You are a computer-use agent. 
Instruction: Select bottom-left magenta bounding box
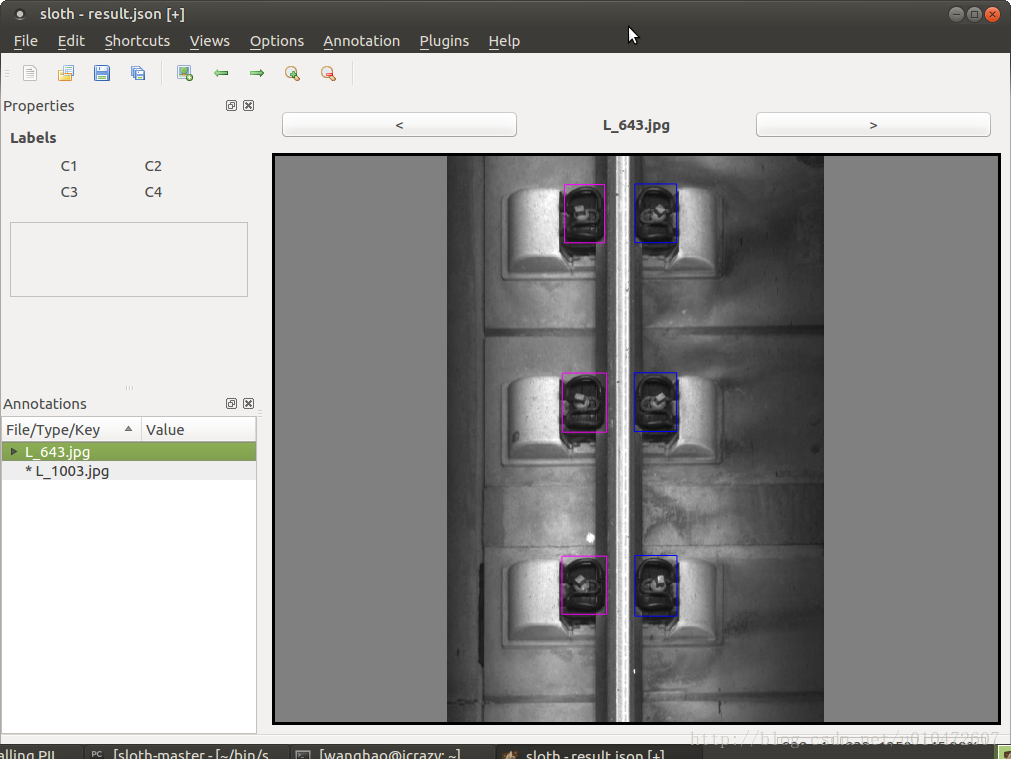[x=584, y=585]
